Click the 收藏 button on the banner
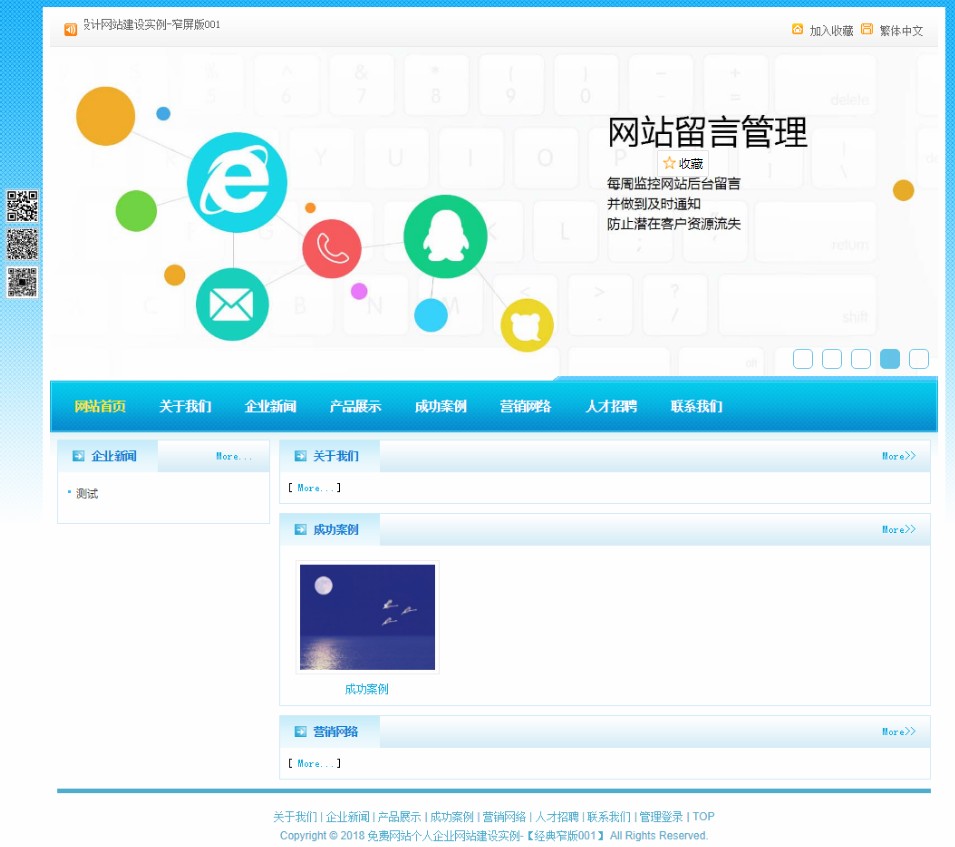Viewport: 955px width, 847px height. [x=683, y=163]
